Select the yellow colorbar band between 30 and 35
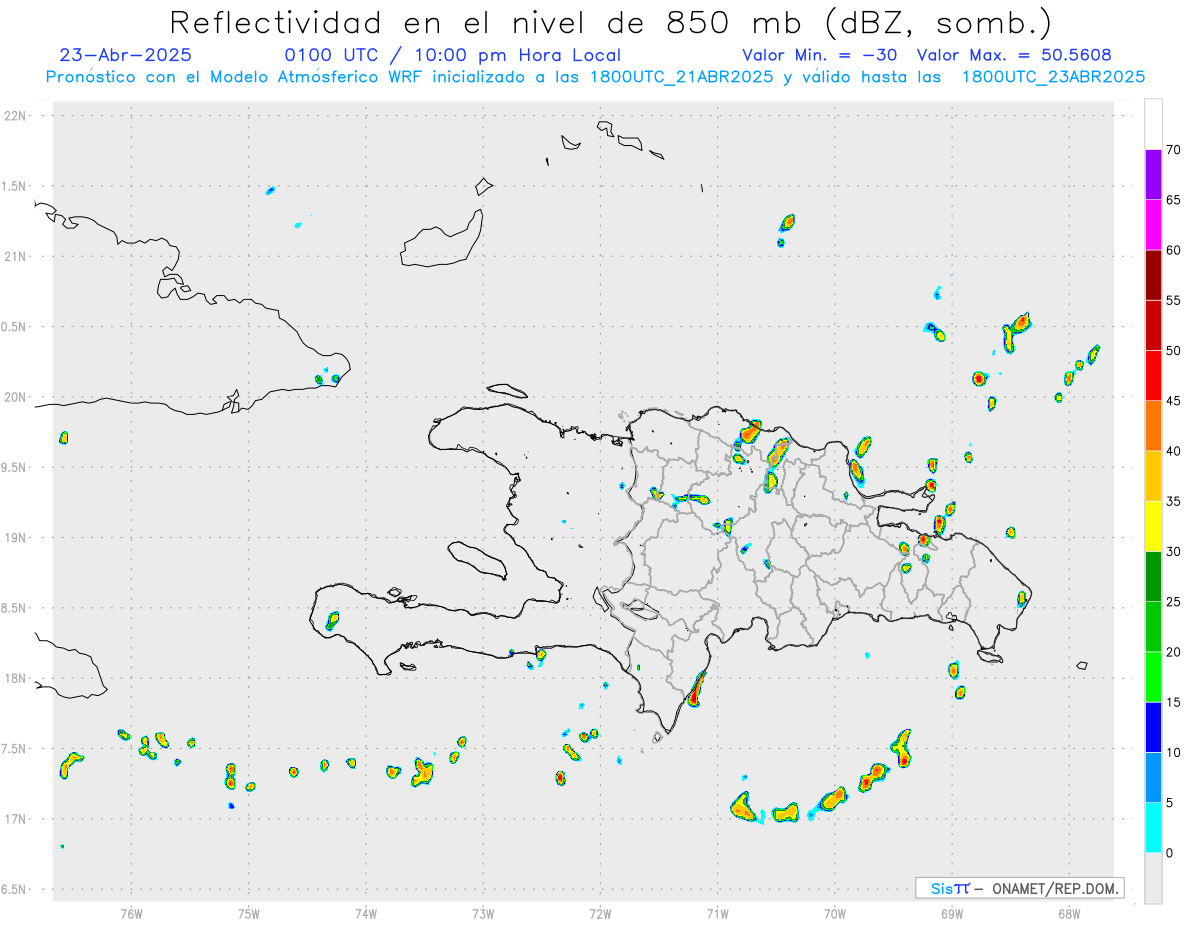This screenshot has height=927, width=1200. coord(1153,526)
